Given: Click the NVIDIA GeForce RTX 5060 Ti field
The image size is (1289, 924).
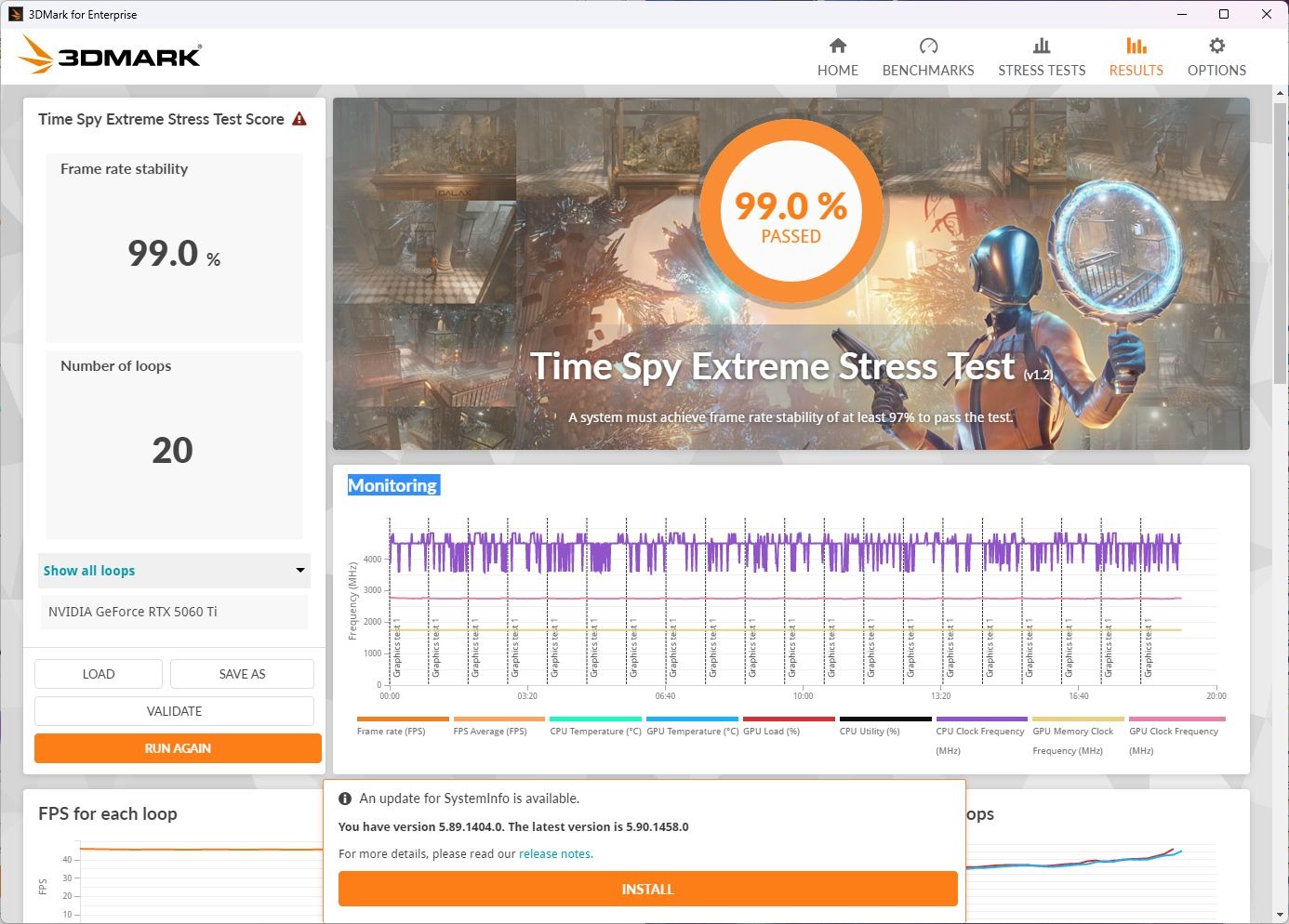Looking at the screenshot, I should click(174, 612).
